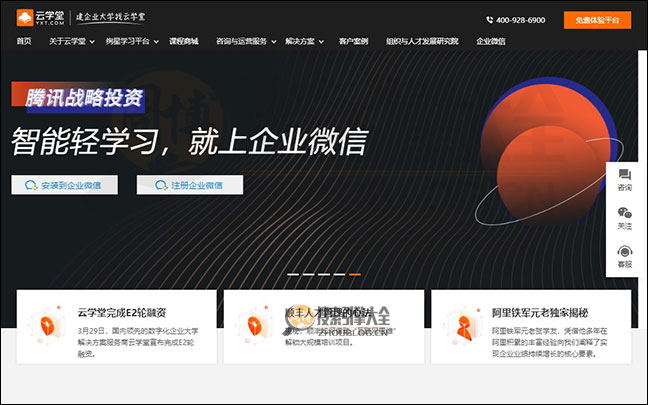Go to 首页 in the navigation bar
The image size is (648, 405).
pyautogui.click(x=24, y=41)
